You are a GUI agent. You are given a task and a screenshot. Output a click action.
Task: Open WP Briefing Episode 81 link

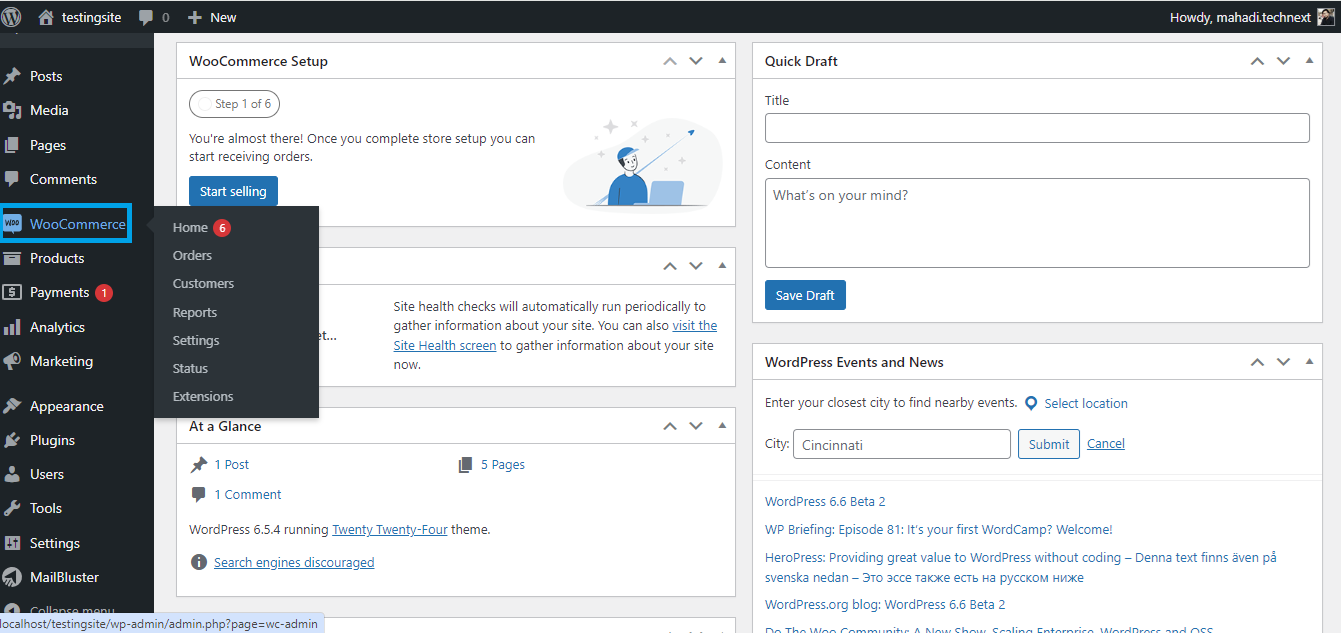pyautogui.click(x=938, y=529)
